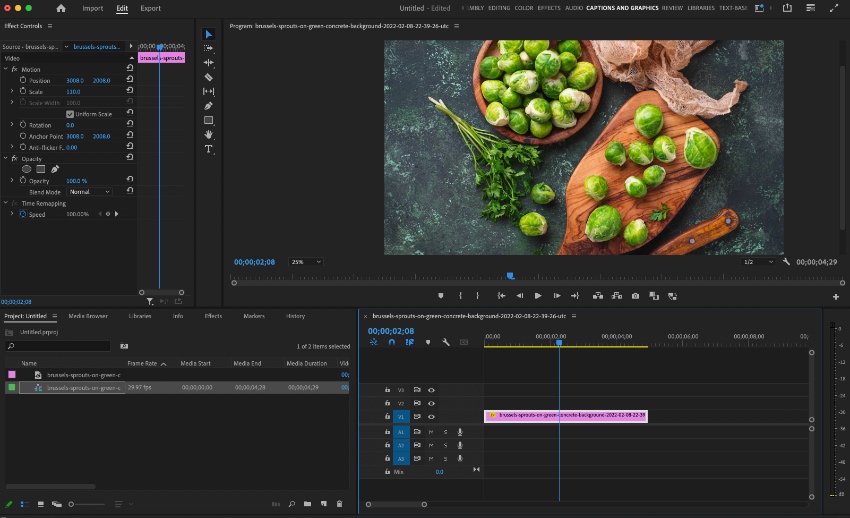Expand the Scale property
Screen dimensions: 850x518
tap(12, 92)
